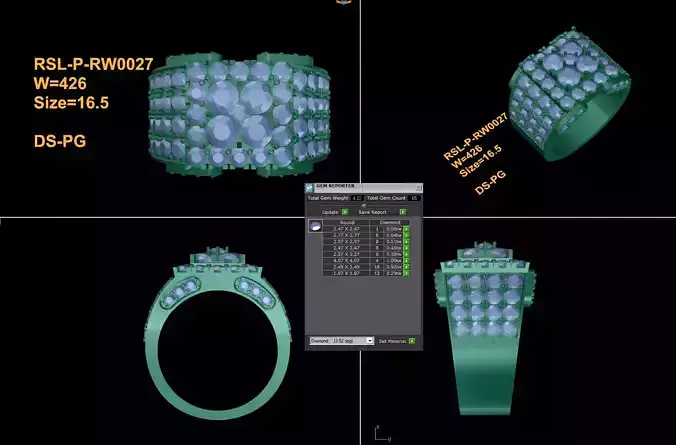Click the Round column header
This screenshot has width=676, height=445.
(347, 222)
